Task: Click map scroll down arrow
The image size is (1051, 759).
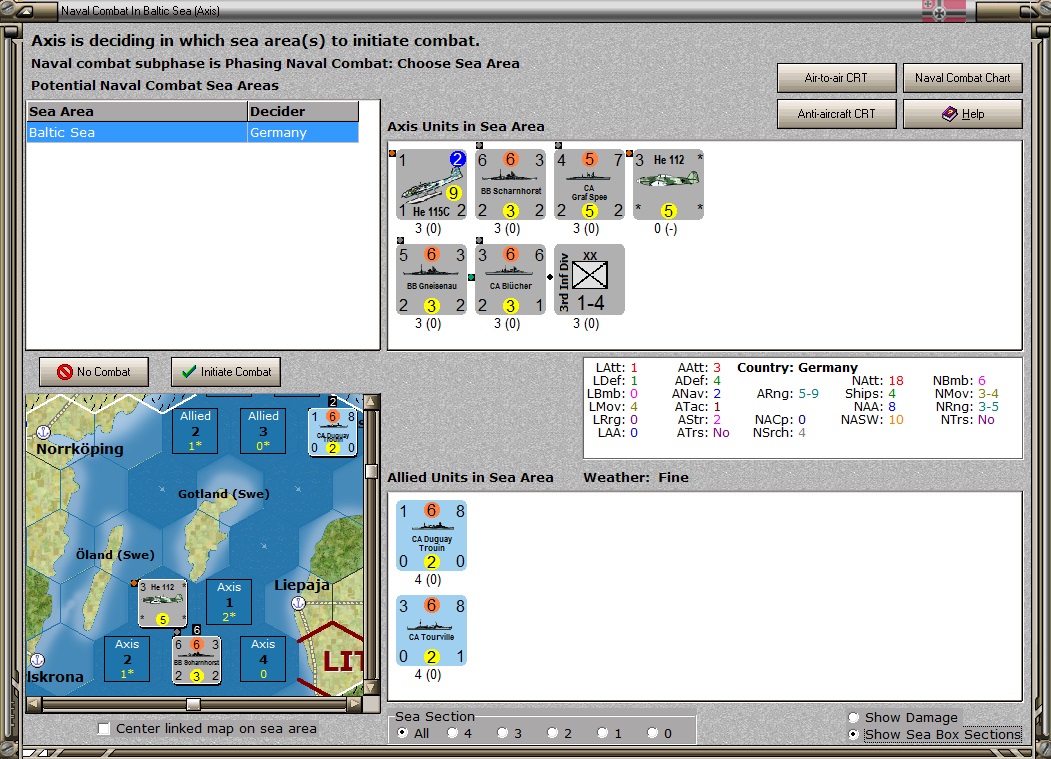Action: coord(371,689)
